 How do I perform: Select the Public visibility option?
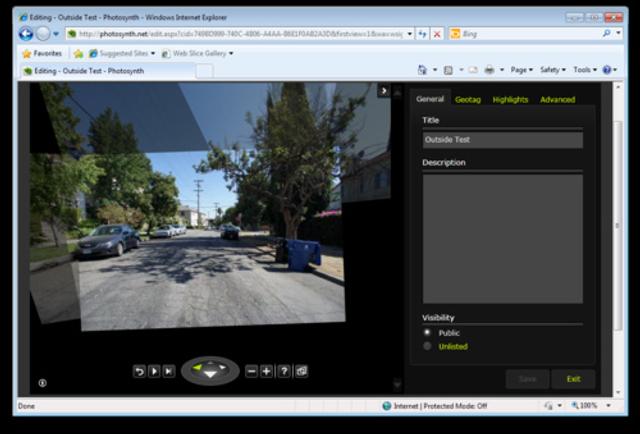coord(428,332)
